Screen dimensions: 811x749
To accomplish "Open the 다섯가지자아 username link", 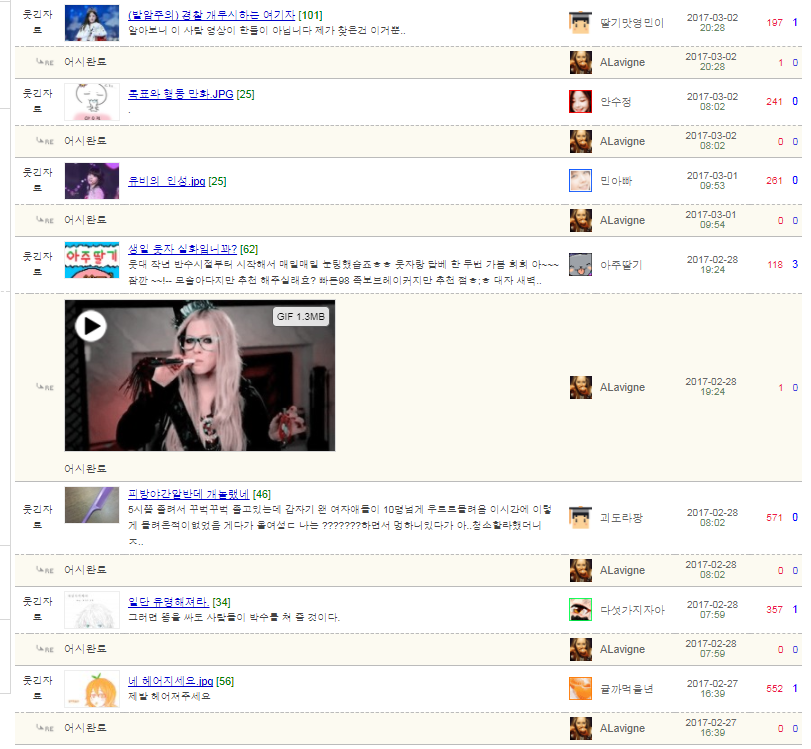I will [632, 610].
